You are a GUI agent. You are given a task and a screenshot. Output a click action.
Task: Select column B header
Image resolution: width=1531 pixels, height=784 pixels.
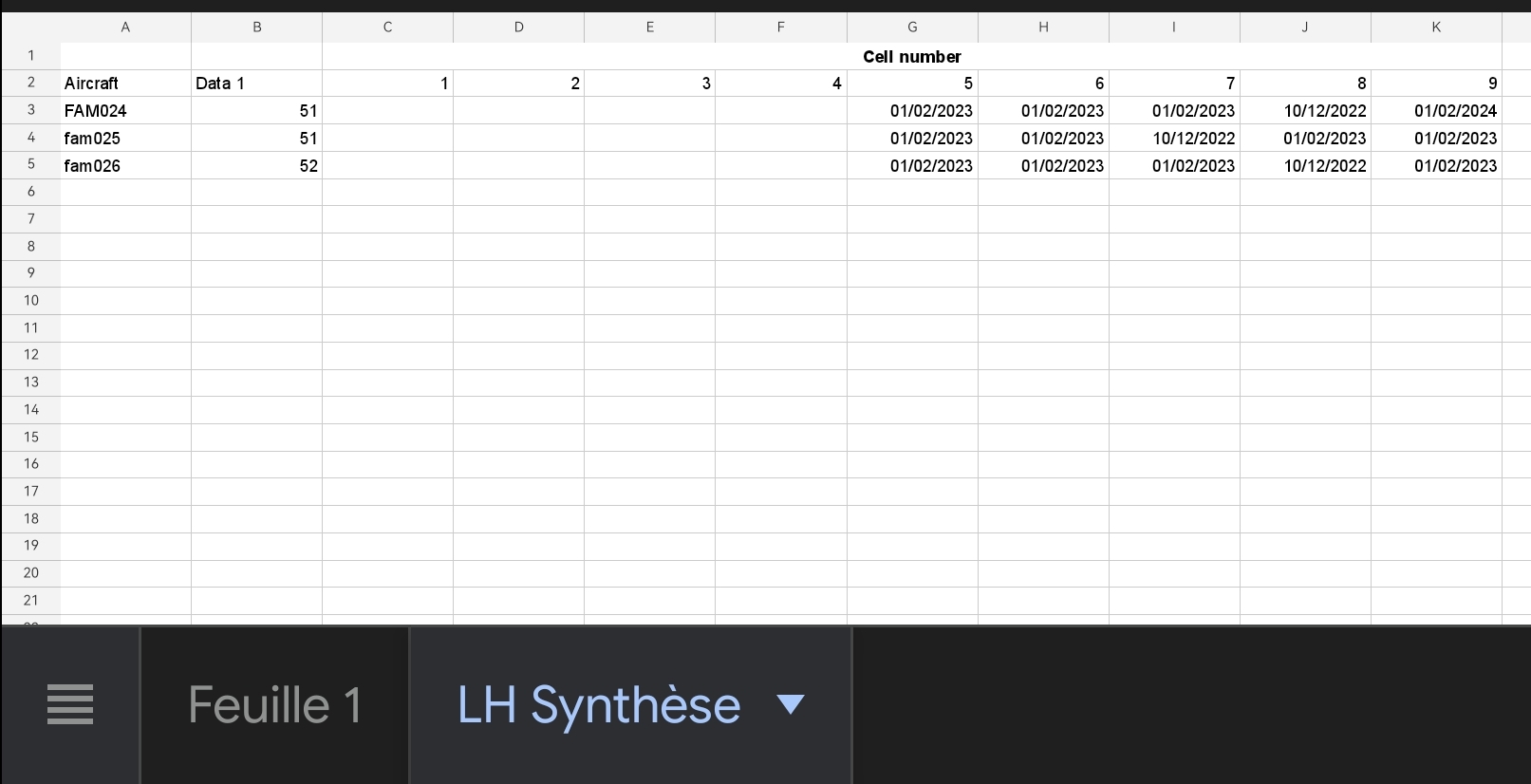coord(256,28)
